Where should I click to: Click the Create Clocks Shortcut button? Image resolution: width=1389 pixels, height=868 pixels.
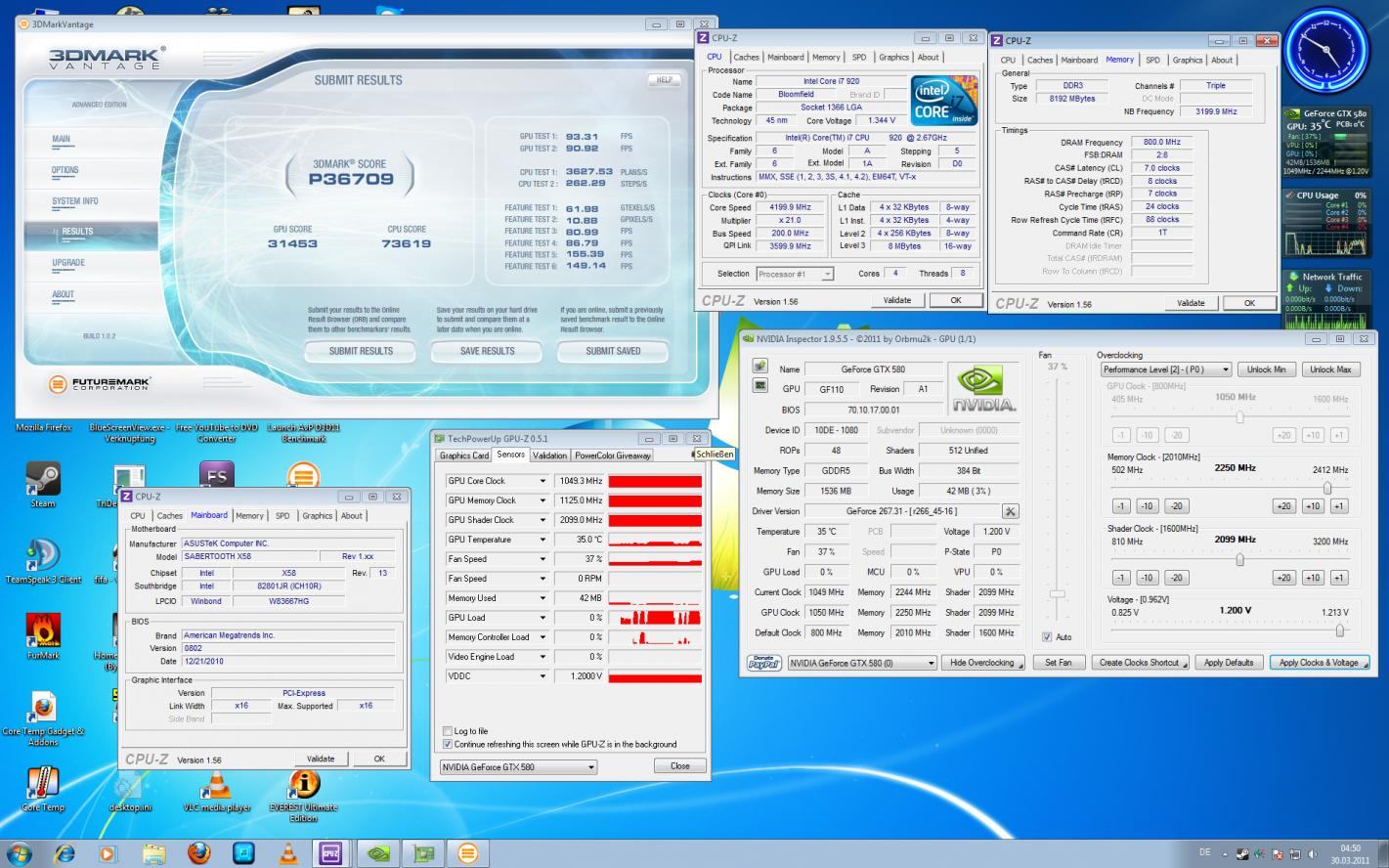pyautogui.click(x=1140, y=663)
